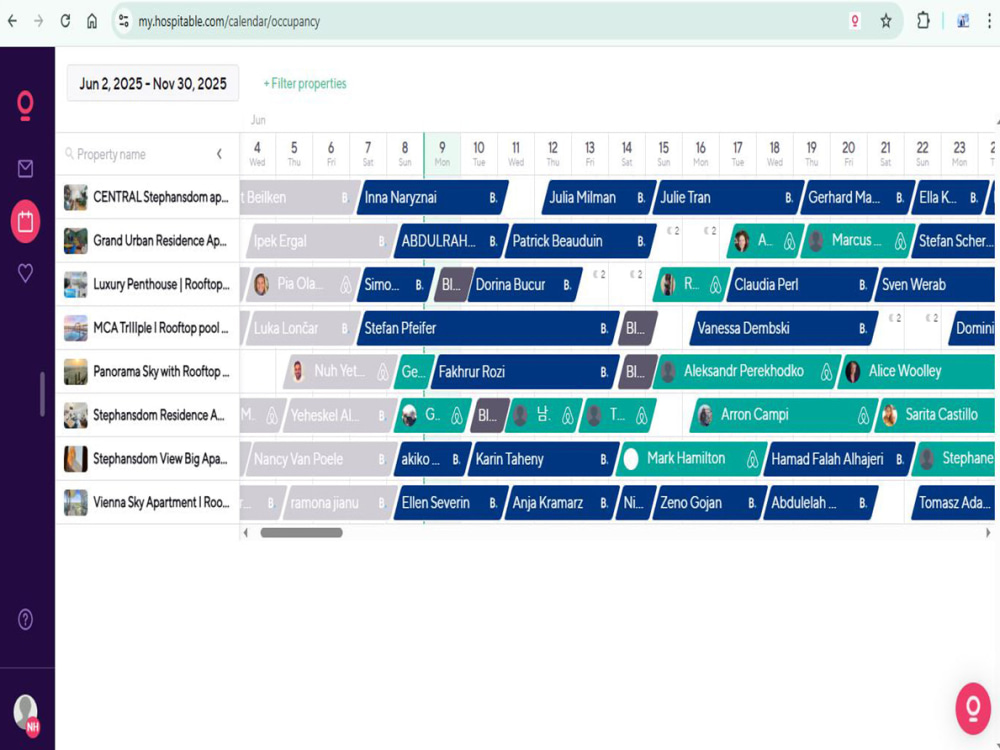Image resolution: width=1000 pixels, height=750 pixels.
Task: Open Luxury Penthouse Rooftop property row
Action: [x=147, y=284]
